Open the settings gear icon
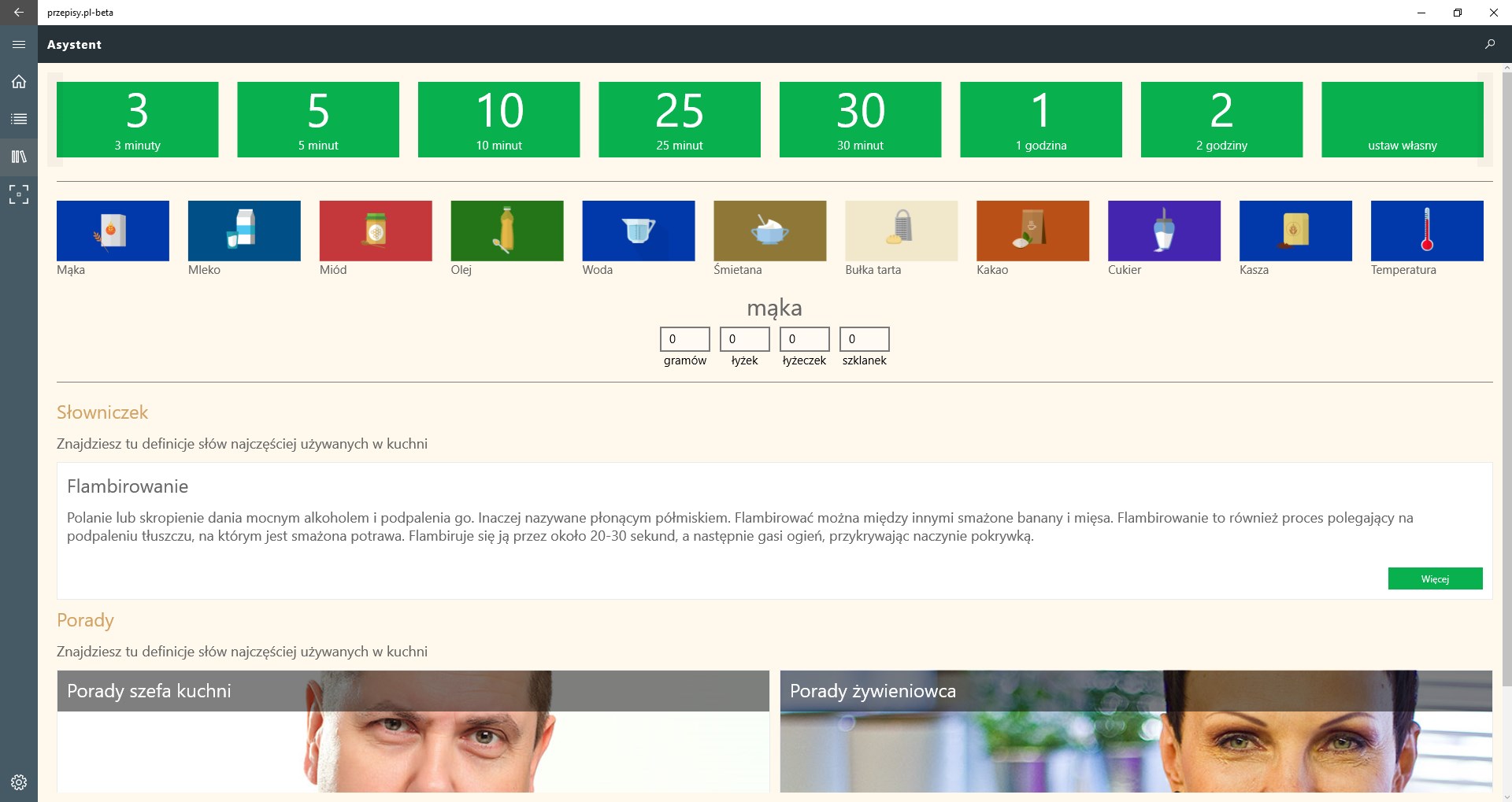 19,782
